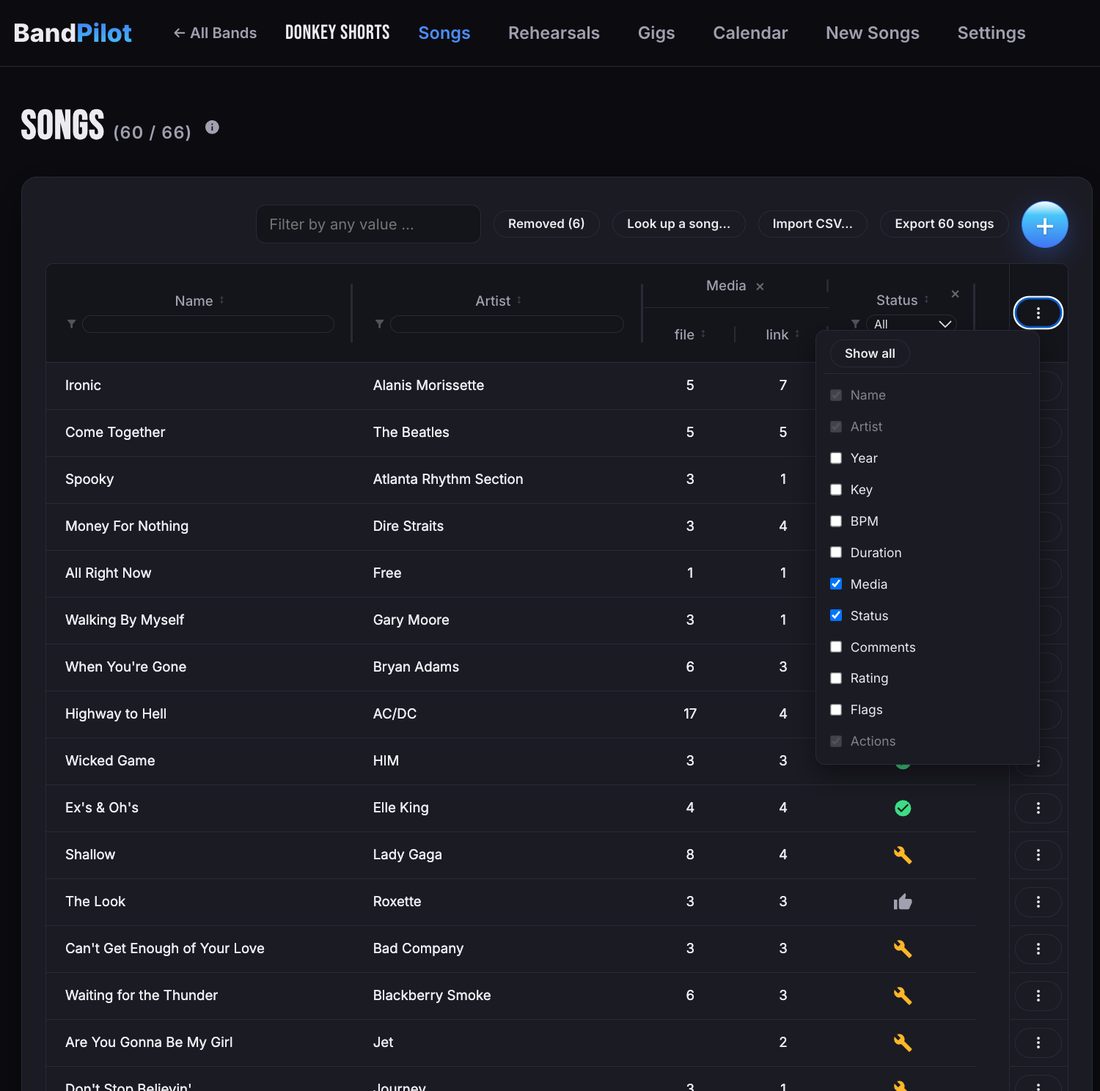Open actions menu for Shallow row

click(x=1038, y=855)
